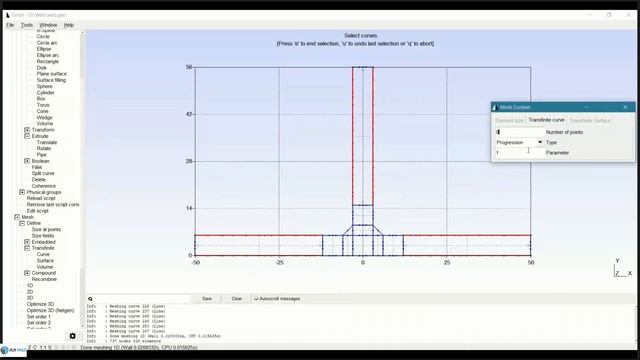Close the Mesh Context window
Viewport: 640px width, 360px height.
[x=626, y=107]
